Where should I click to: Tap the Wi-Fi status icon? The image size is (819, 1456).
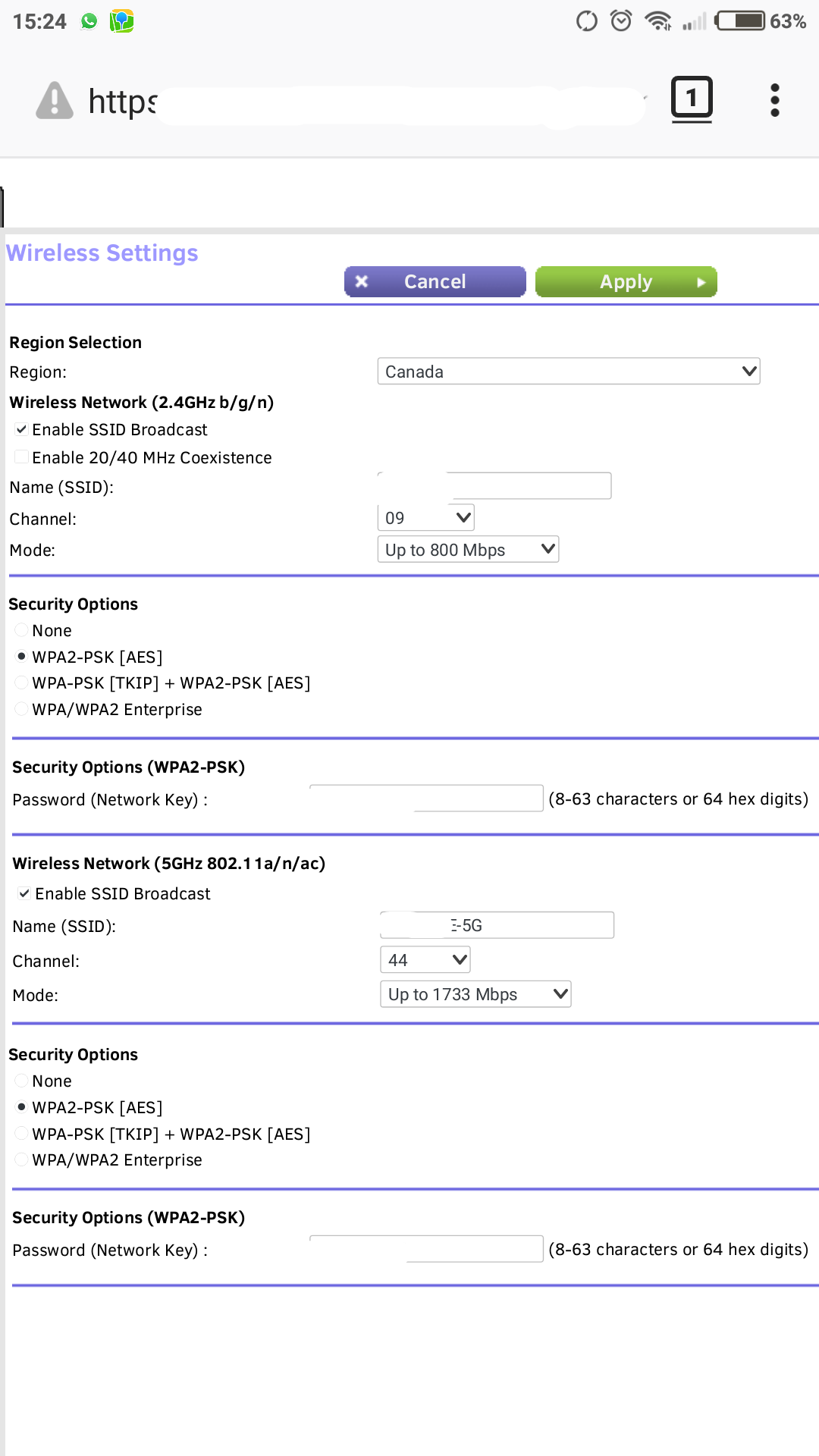pos(657,21)
